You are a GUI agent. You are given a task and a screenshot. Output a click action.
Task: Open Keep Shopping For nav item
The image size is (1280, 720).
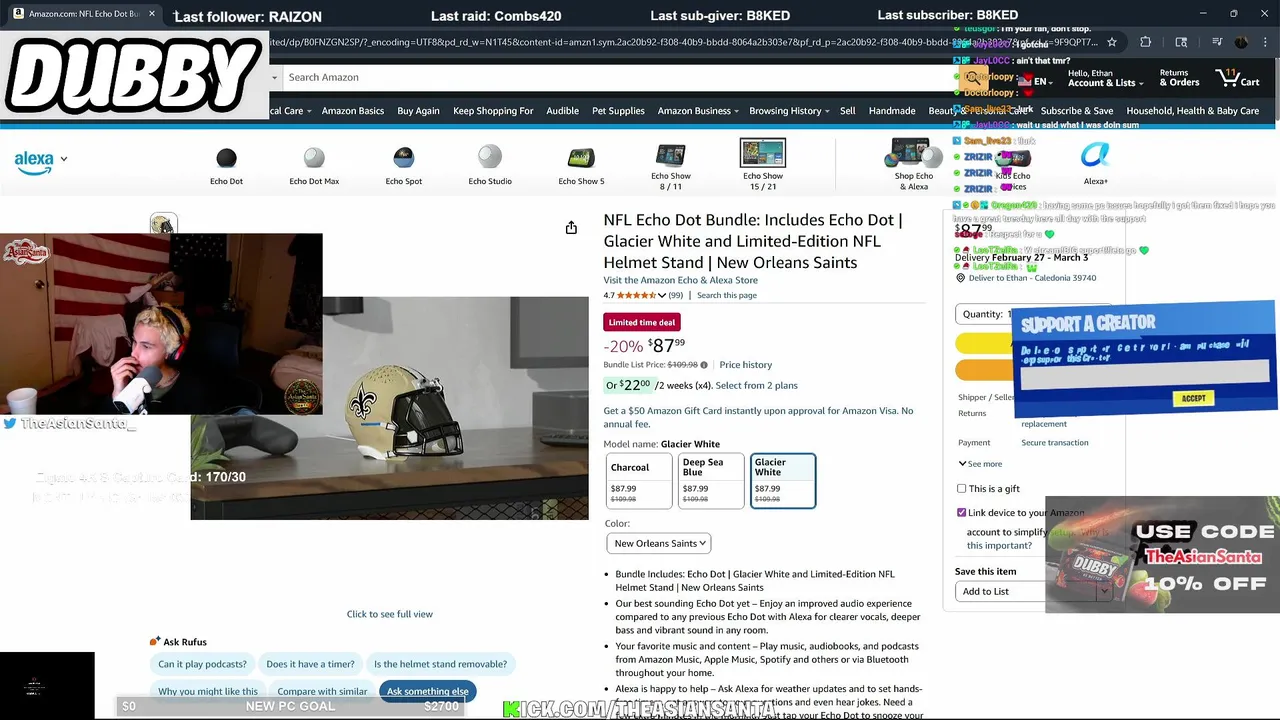pyautogui.click(x=493, y=111)
